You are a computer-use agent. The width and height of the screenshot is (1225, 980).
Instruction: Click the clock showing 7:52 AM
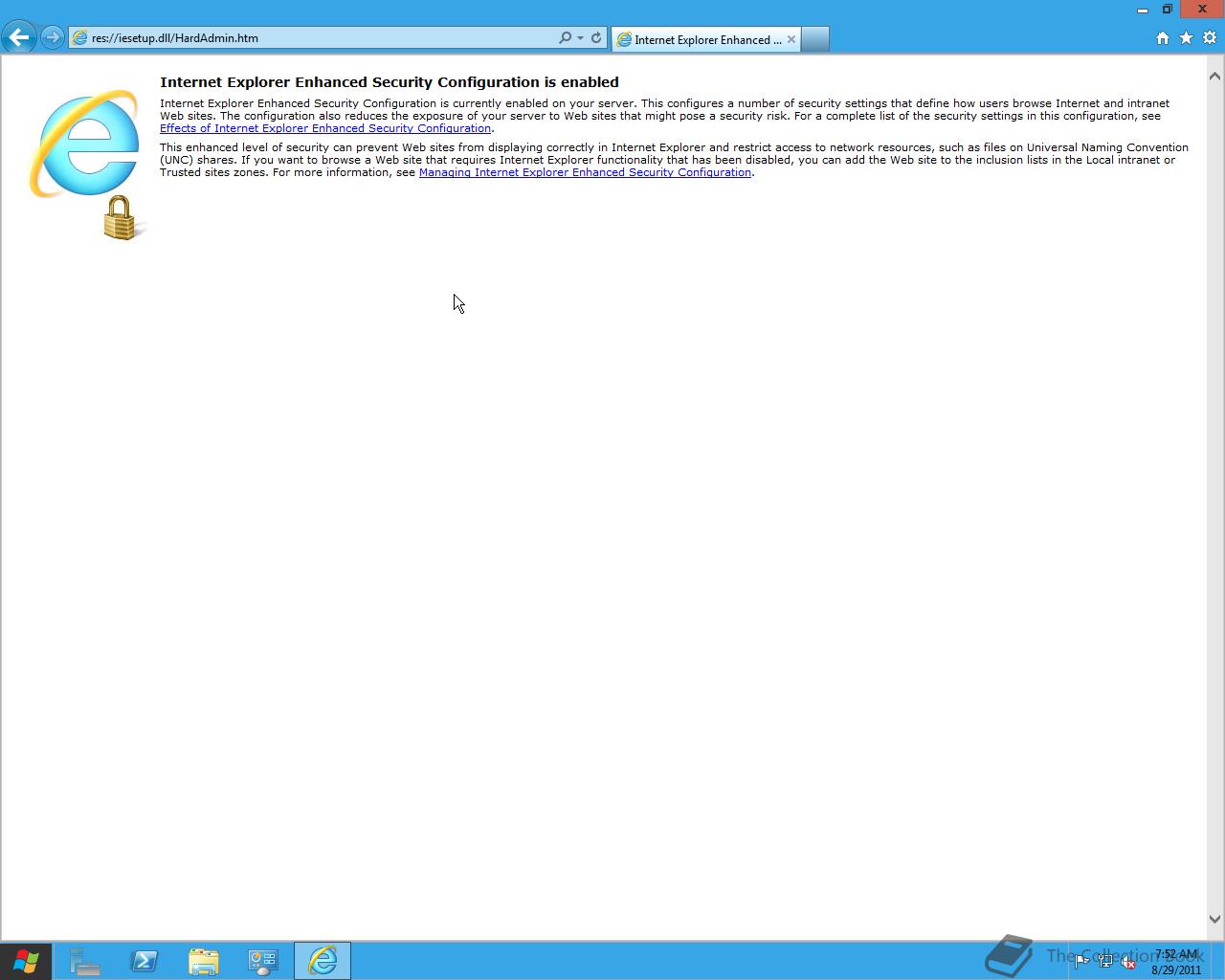tap(1176, 962)
